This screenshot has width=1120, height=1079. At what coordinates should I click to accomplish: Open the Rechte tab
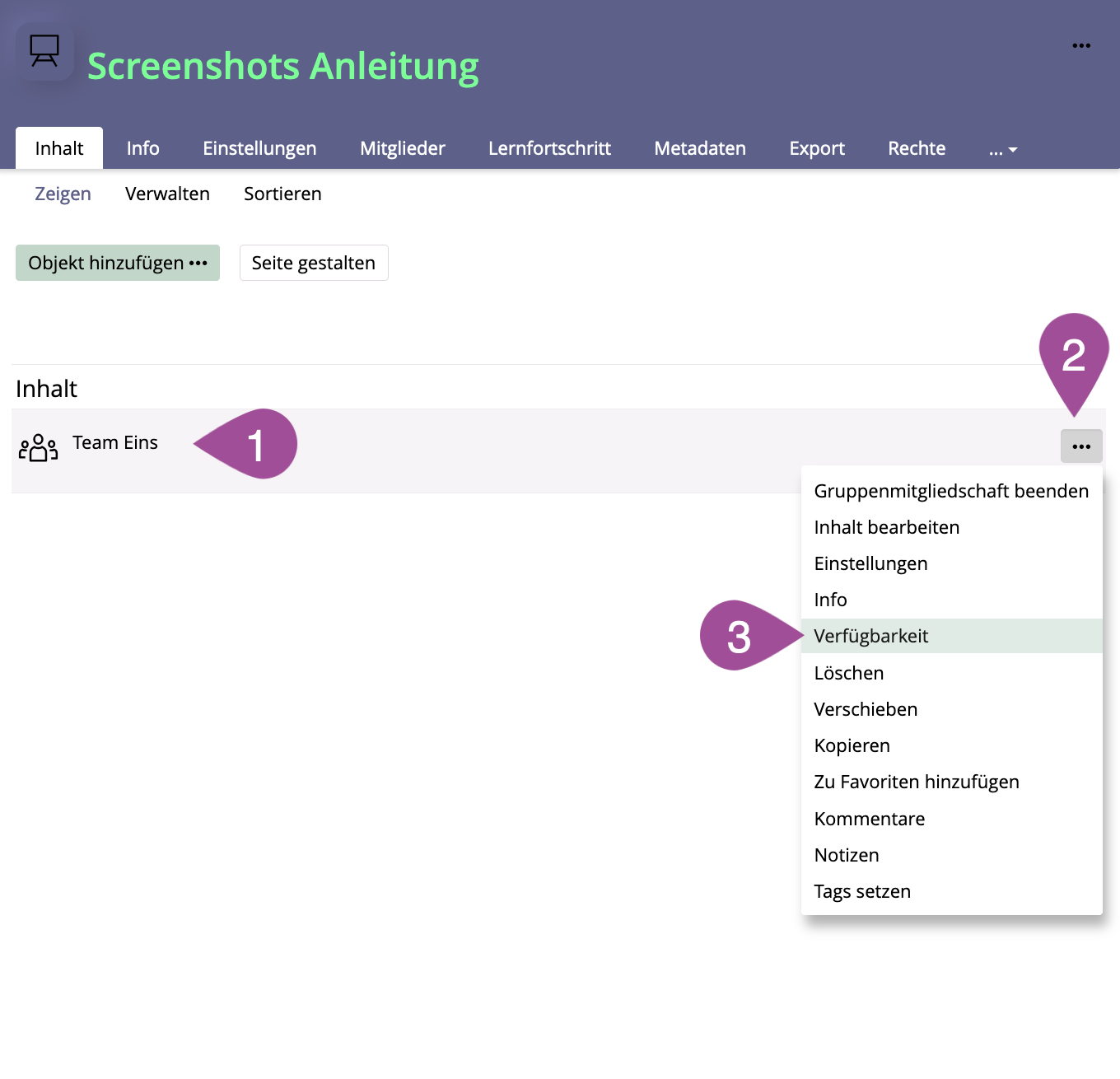pyautogui.click(x=916, y=148)
